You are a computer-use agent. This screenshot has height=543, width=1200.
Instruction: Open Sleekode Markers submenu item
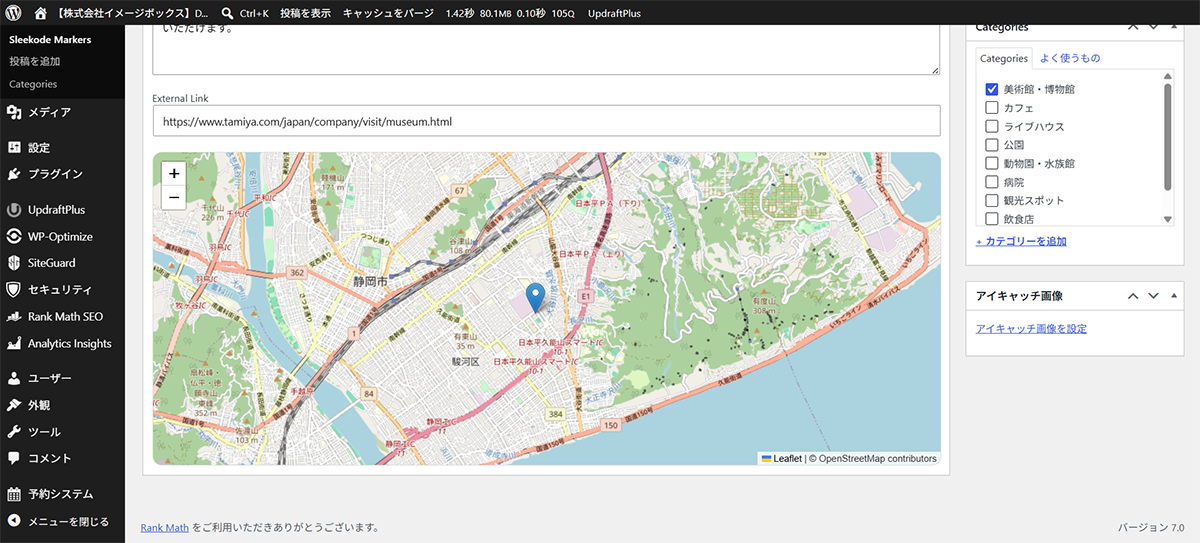[50, 40]
